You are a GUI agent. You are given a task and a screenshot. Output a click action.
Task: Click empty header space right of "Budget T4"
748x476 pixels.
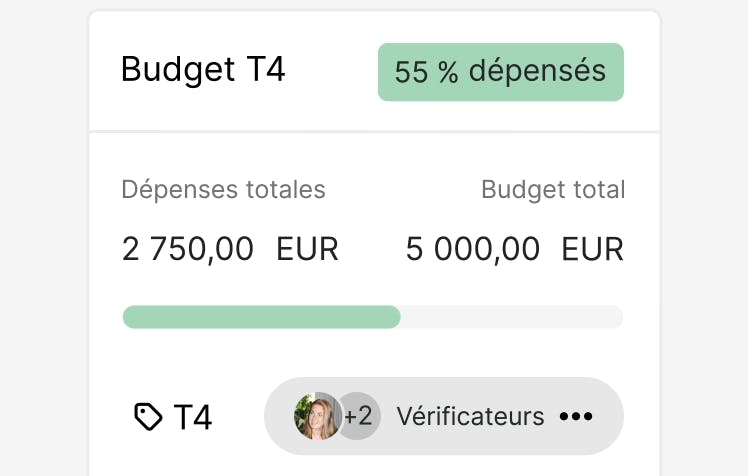pyautogui.click(x=330, y=72)
